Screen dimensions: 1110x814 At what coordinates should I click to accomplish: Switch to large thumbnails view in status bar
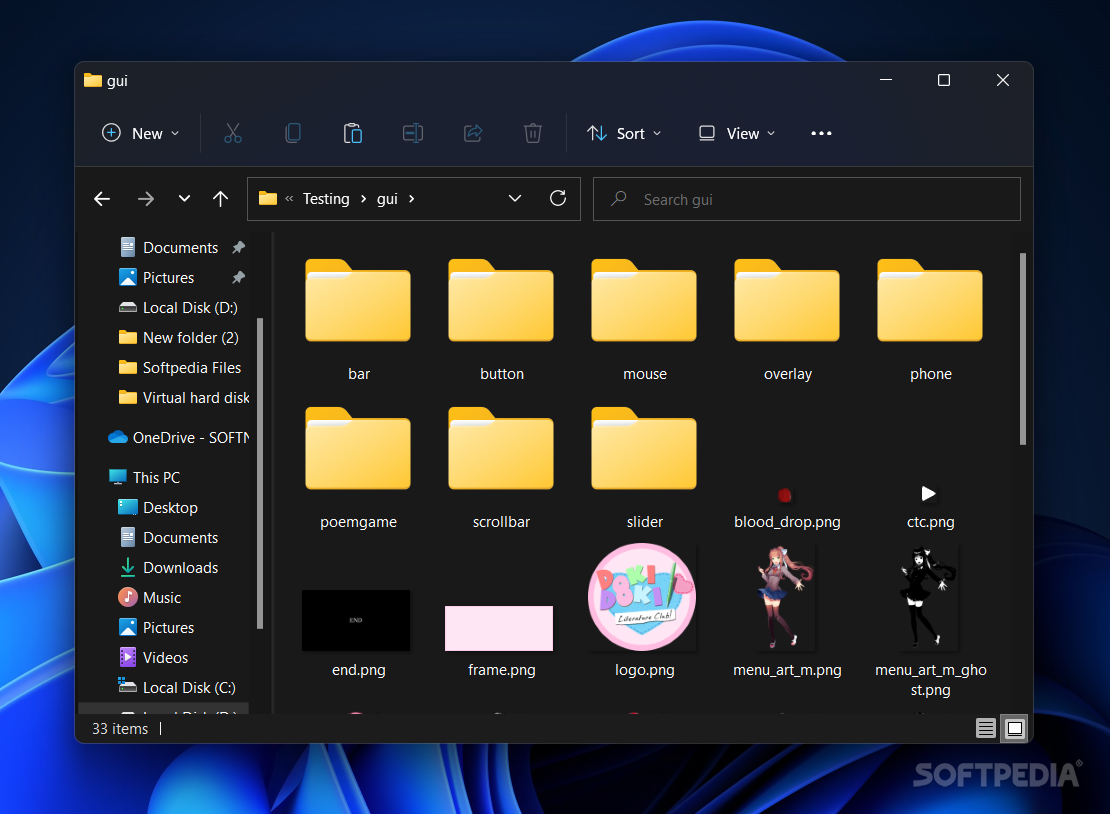pos(1014,728)
